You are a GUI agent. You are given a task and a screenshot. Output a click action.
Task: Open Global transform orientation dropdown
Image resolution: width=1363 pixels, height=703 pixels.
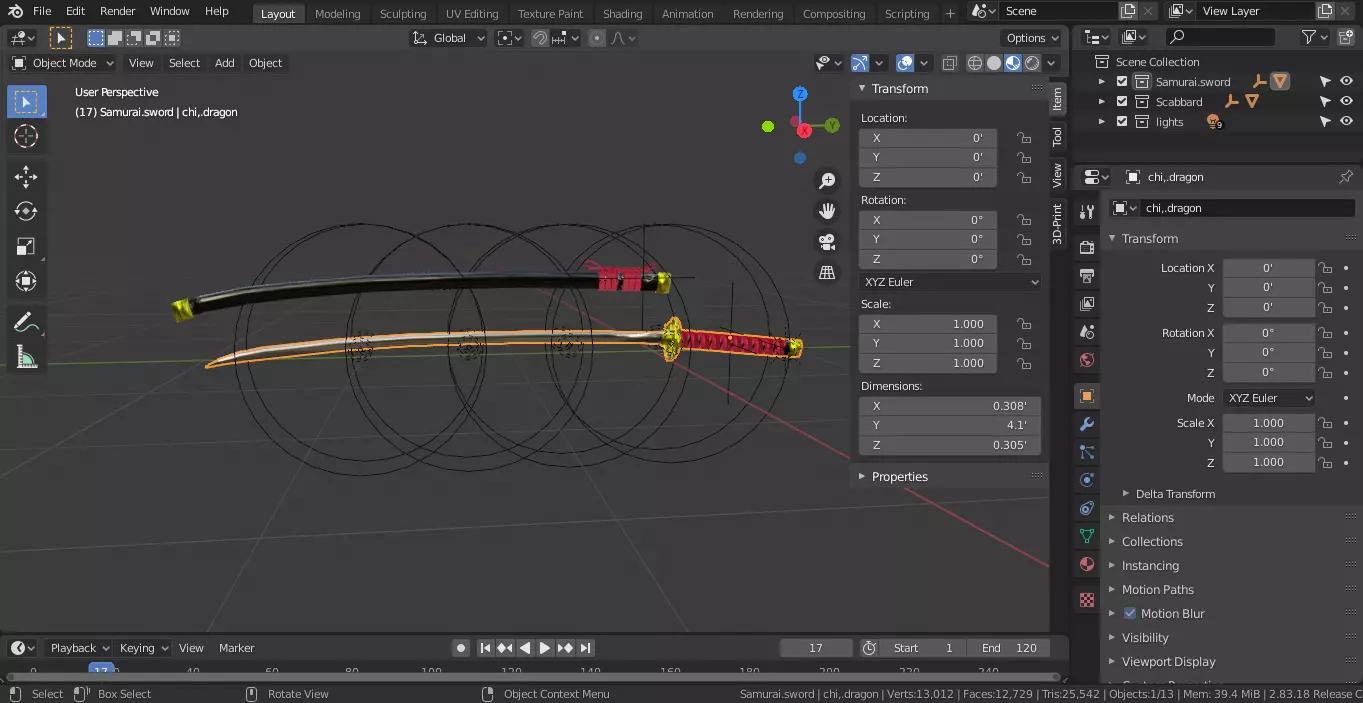[449, 38]
